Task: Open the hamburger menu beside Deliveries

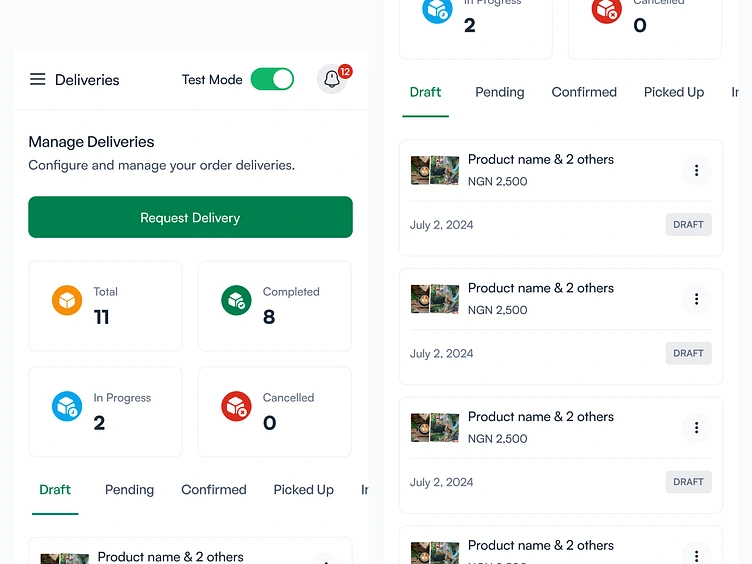Action: point(38,80)
